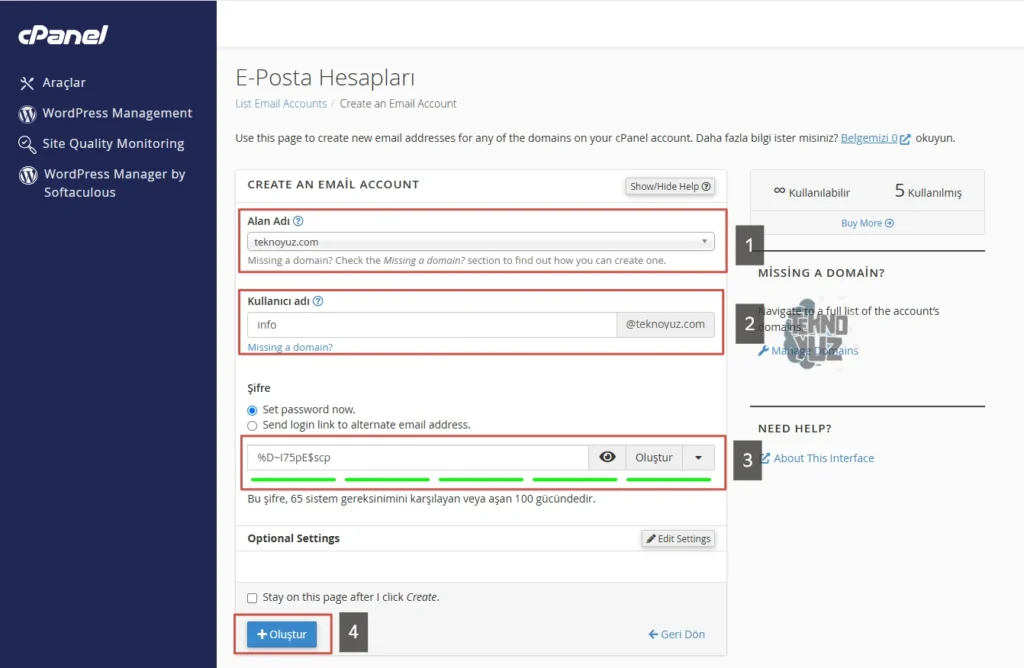Screen dimensions: 1024x668
Task: Open the Alan Adı domain dropdown
Action: 481,242
